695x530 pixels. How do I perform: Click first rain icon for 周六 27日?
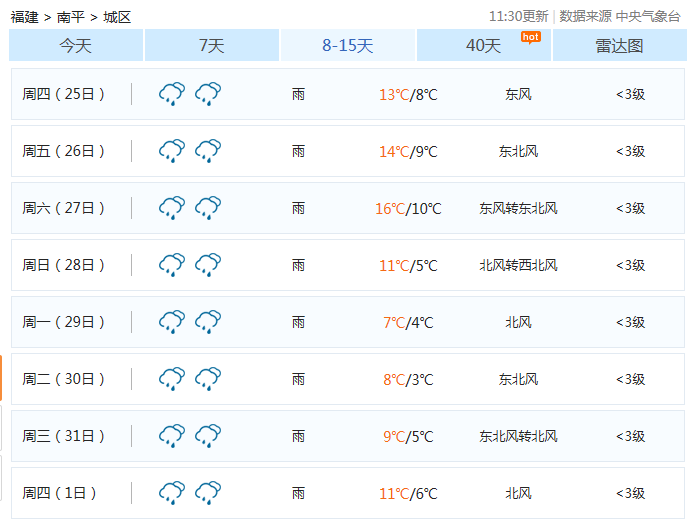coord(172,208)
